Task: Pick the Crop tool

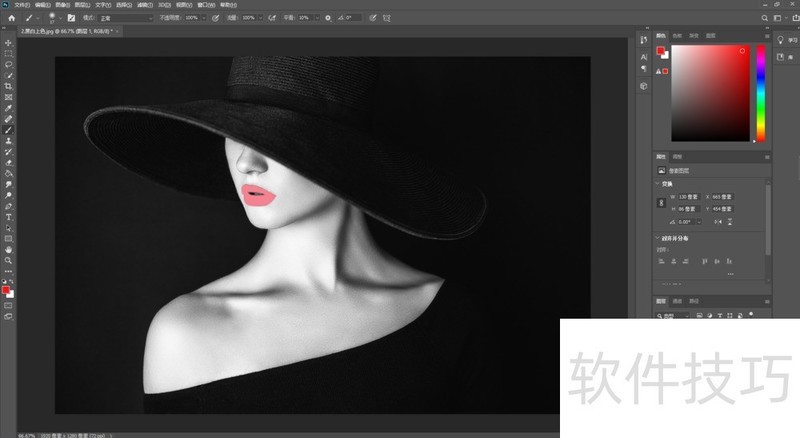Action: pos(9,86)
